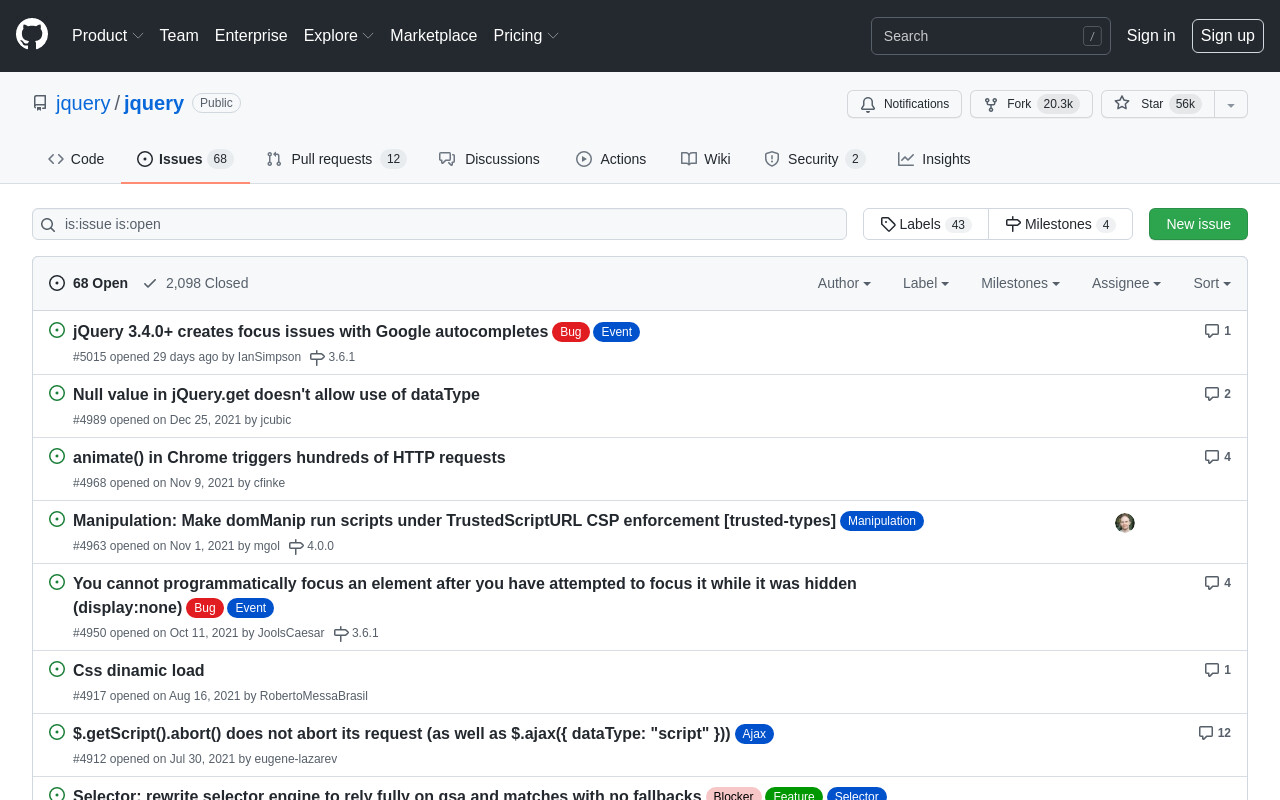Expand the Pricing menu
The width and height of the screenshot is (1280, 800).
(x=526, y=36)
